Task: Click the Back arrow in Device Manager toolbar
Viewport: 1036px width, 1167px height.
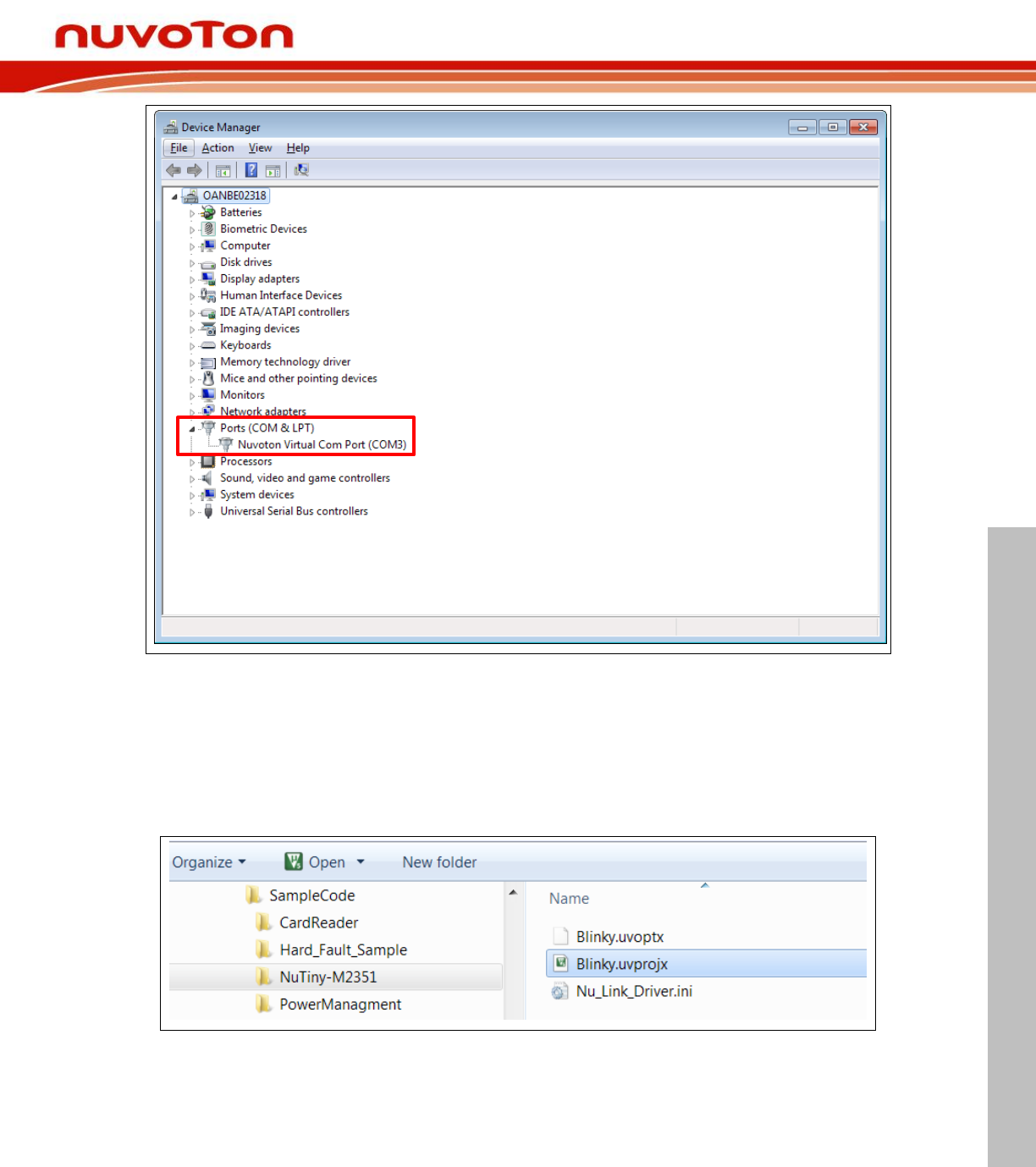Action: 174,170
